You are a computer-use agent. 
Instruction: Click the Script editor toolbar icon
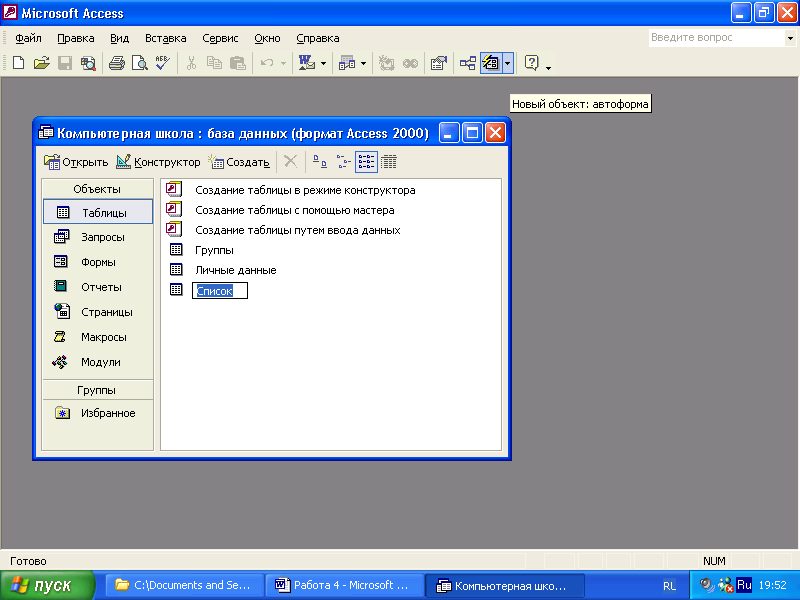[410, 63]
